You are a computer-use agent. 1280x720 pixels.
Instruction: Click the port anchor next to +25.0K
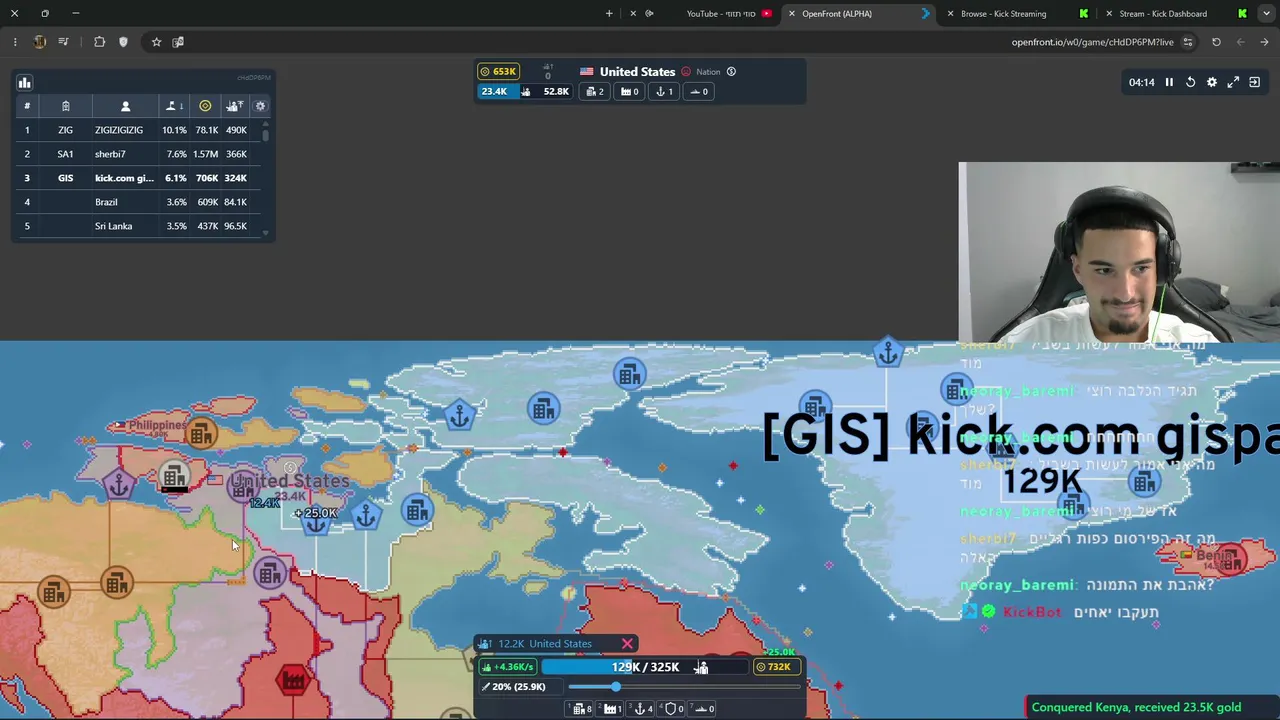coord(316,521)
